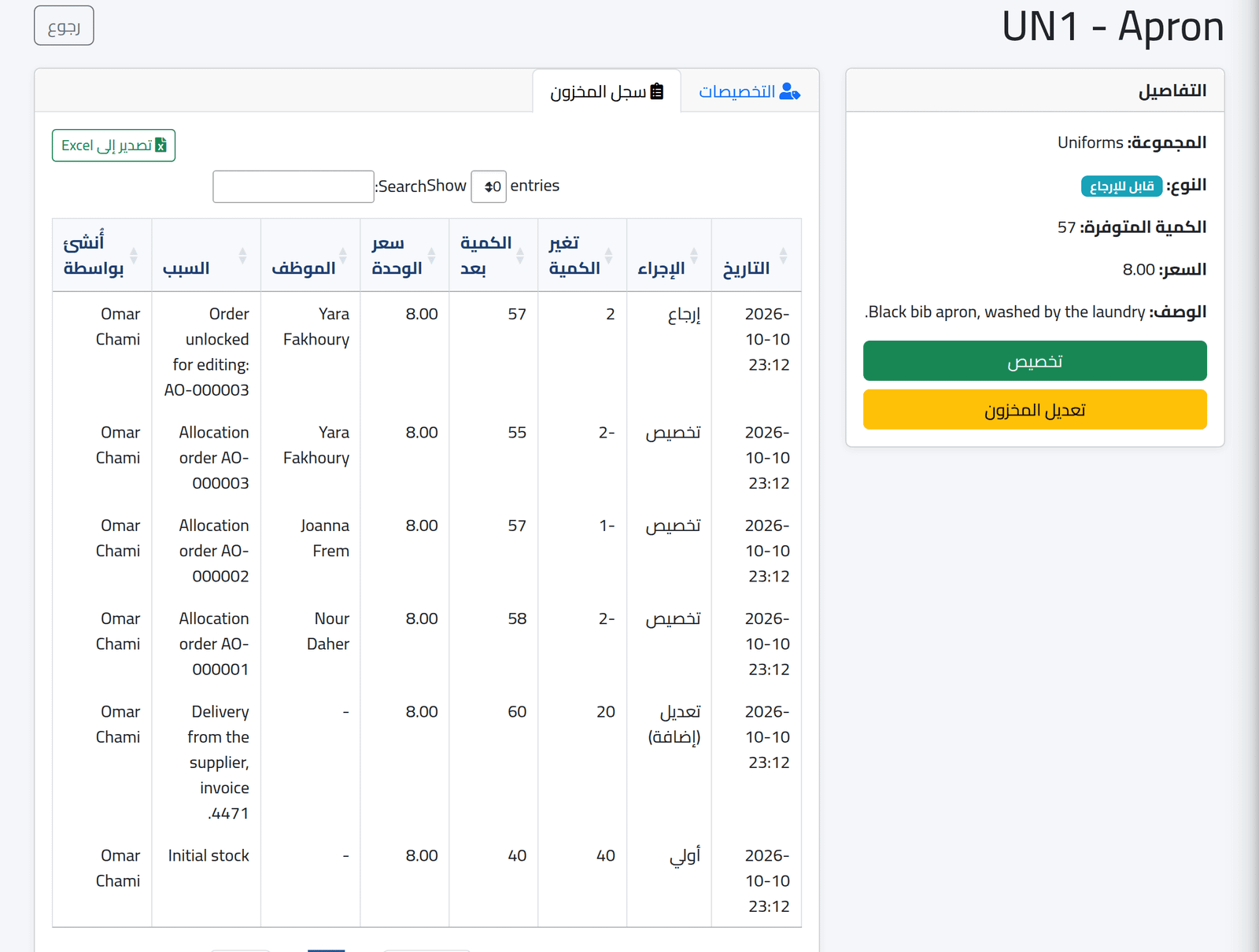Viewport: 1259px width, 952px height.
Task: Sort by الموظف column arrows
Action: 343,256
